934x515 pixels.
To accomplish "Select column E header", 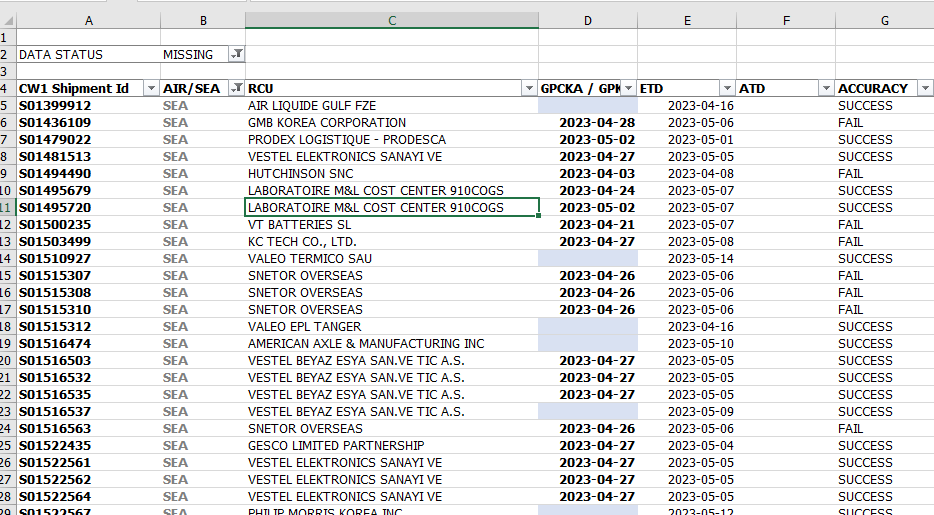I will click(x=687, y=21).
